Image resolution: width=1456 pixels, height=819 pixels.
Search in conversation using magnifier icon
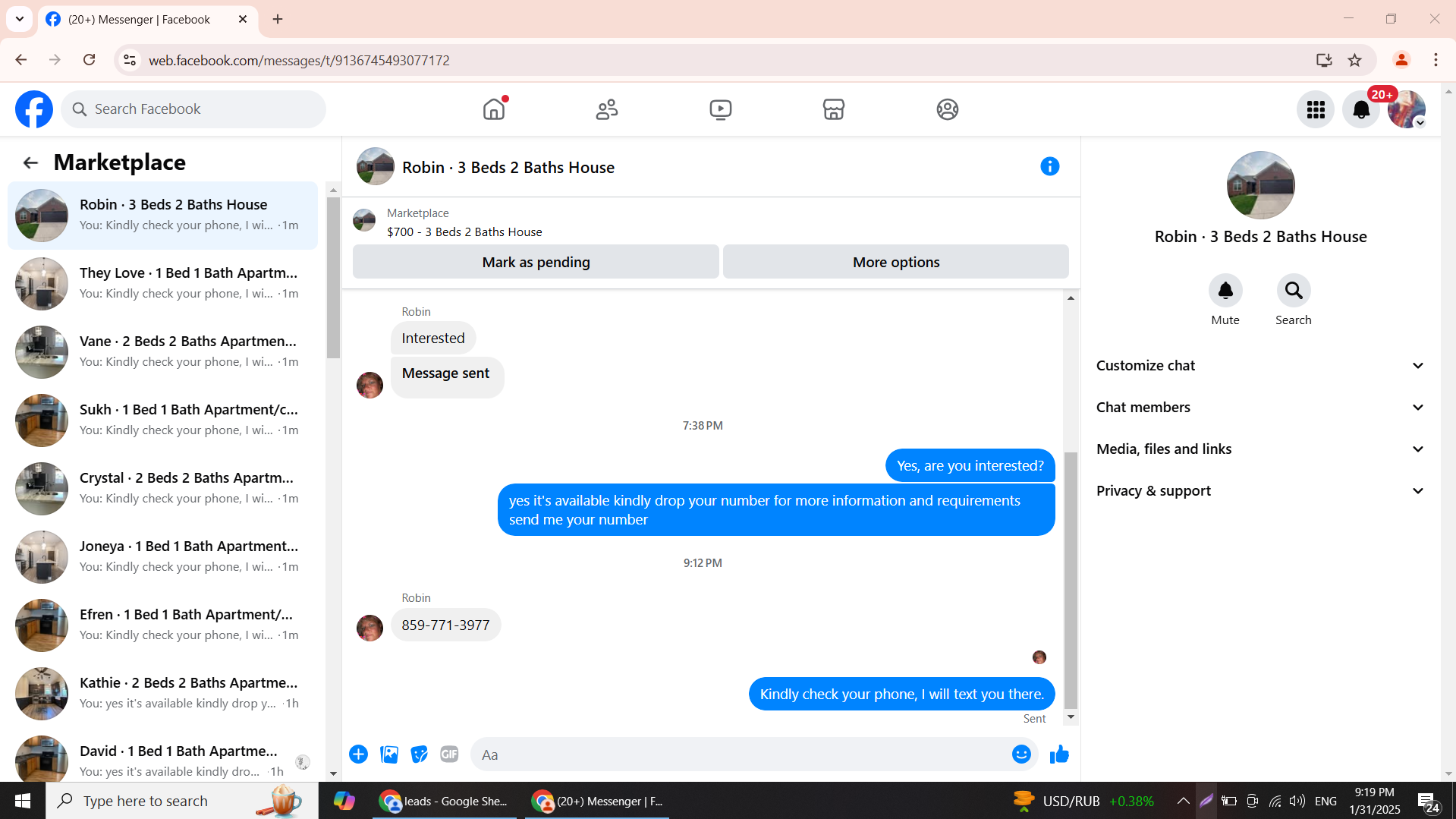[x=1294, y=291]
